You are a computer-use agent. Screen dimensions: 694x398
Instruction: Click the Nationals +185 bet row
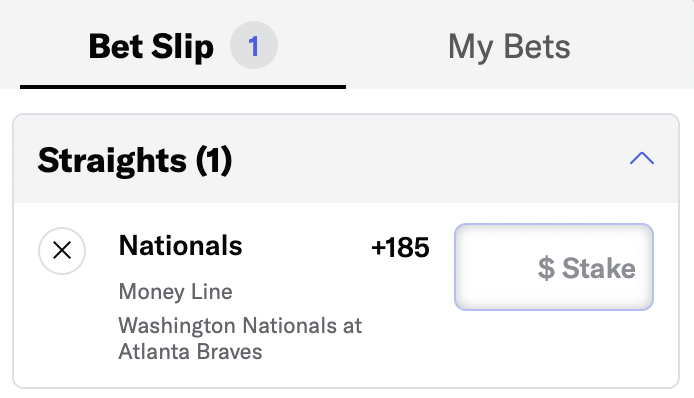[x=346, y=295]
